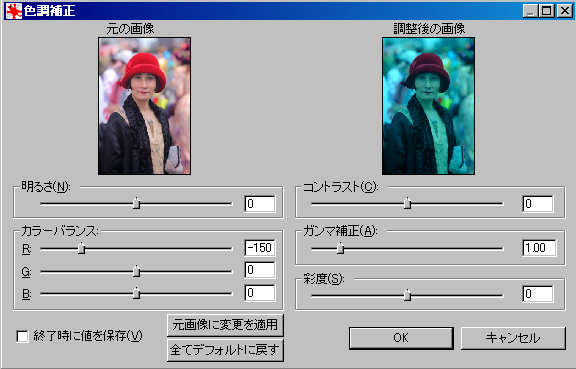Click the ガンマ補正 slider handle
Screen dimensions: 576x369
click(x=341, y=248)
